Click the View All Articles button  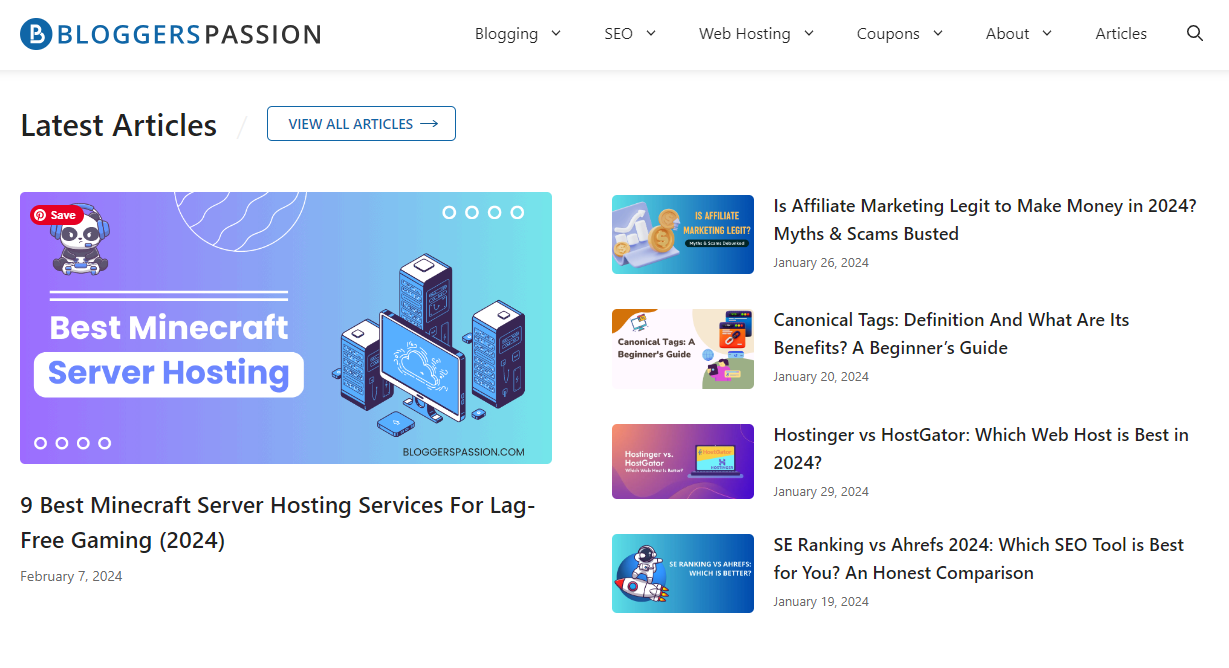(x=361, y=124)
